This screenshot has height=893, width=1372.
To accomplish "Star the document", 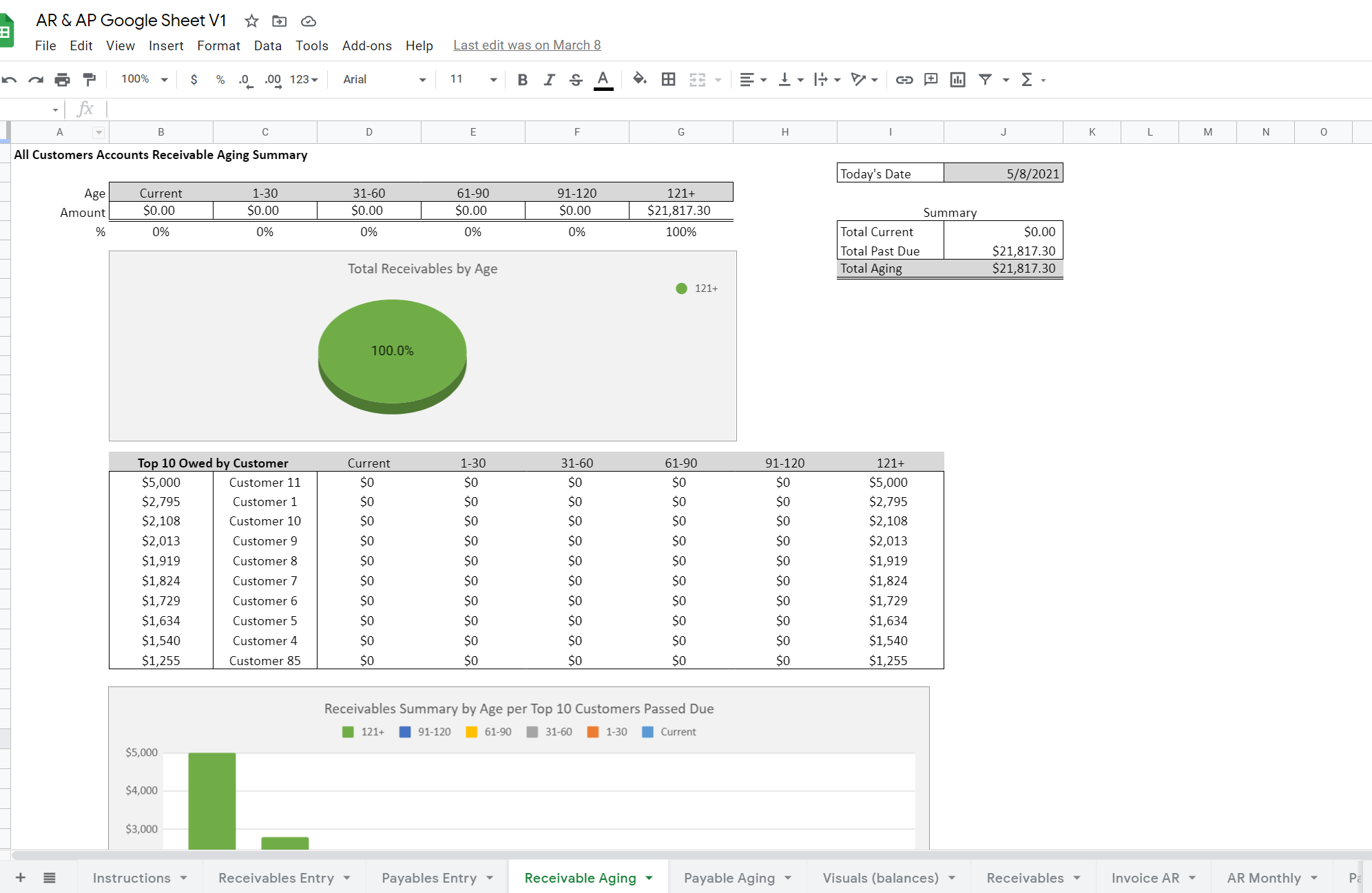I will click(251, 21).
